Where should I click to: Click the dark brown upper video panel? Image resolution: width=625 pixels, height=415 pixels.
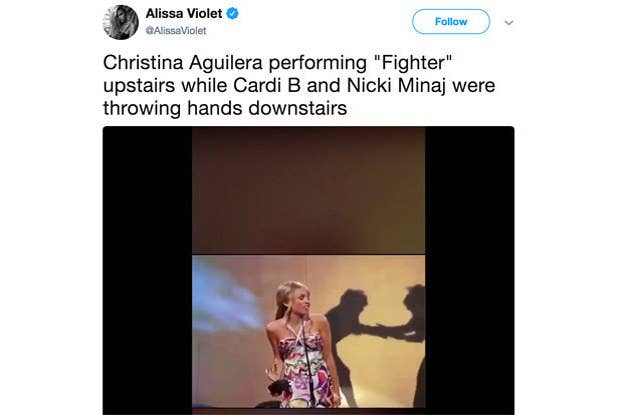(308, 190)
